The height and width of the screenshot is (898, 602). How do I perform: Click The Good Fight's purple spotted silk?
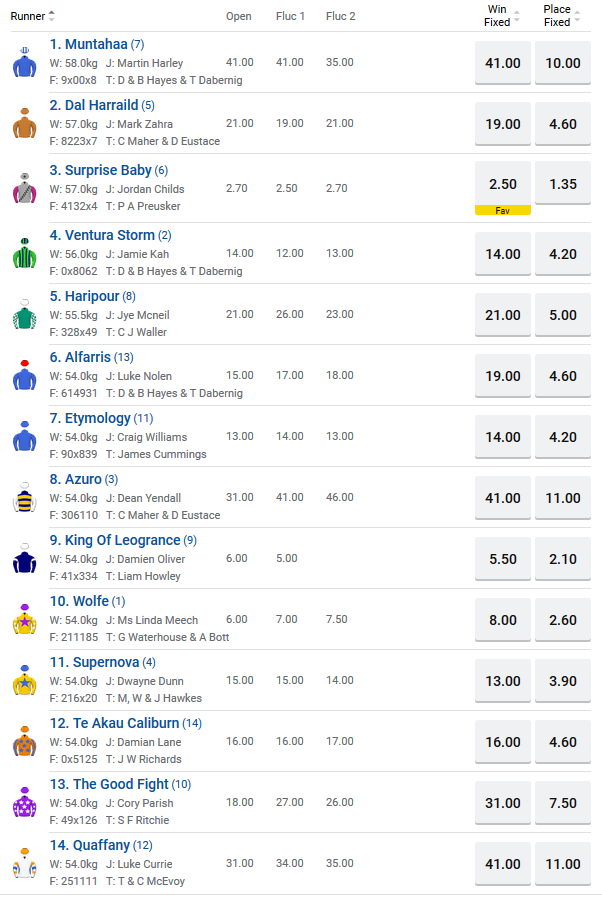tap(24, 803)
